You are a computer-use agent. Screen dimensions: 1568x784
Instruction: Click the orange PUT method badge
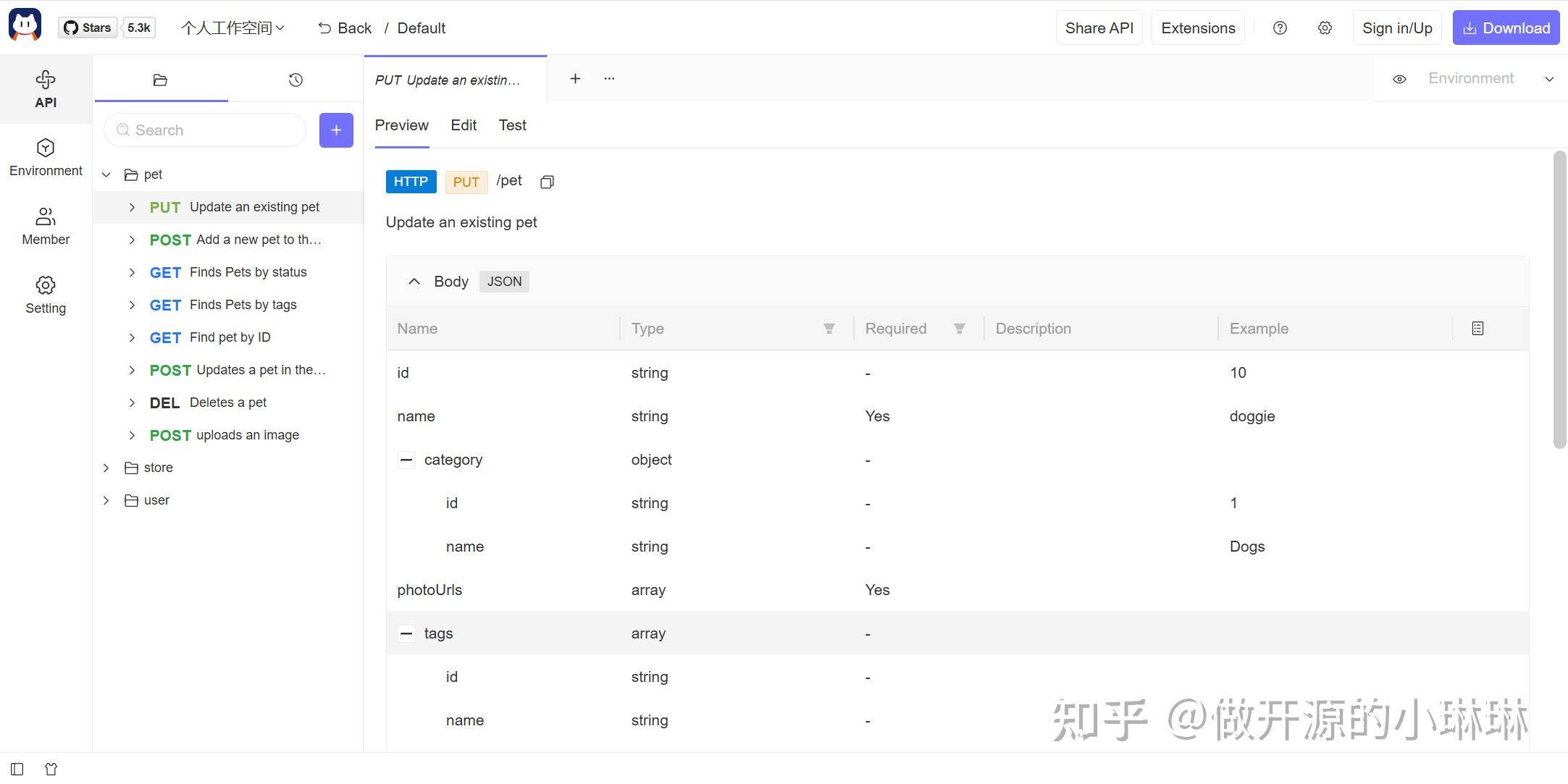pos(466,182)
